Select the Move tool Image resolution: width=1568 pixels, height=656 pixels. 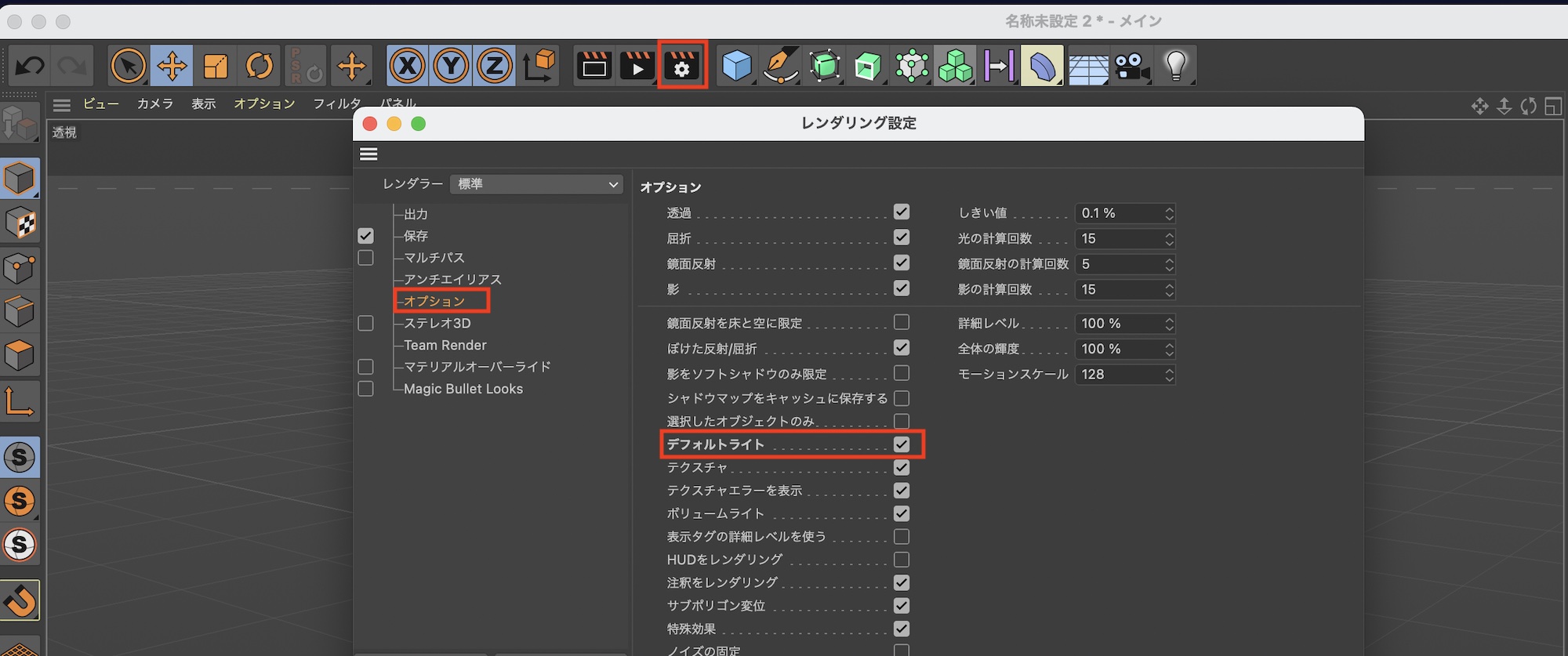click(x=172, y=66)
